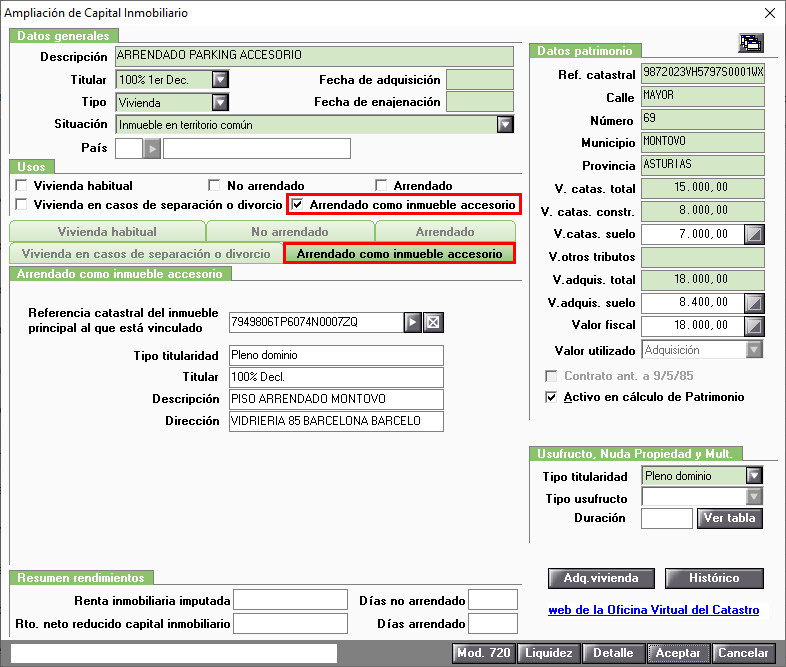Click the Calle field containing MAYOR
786x667 pixels.
click(x=703, y=96)
